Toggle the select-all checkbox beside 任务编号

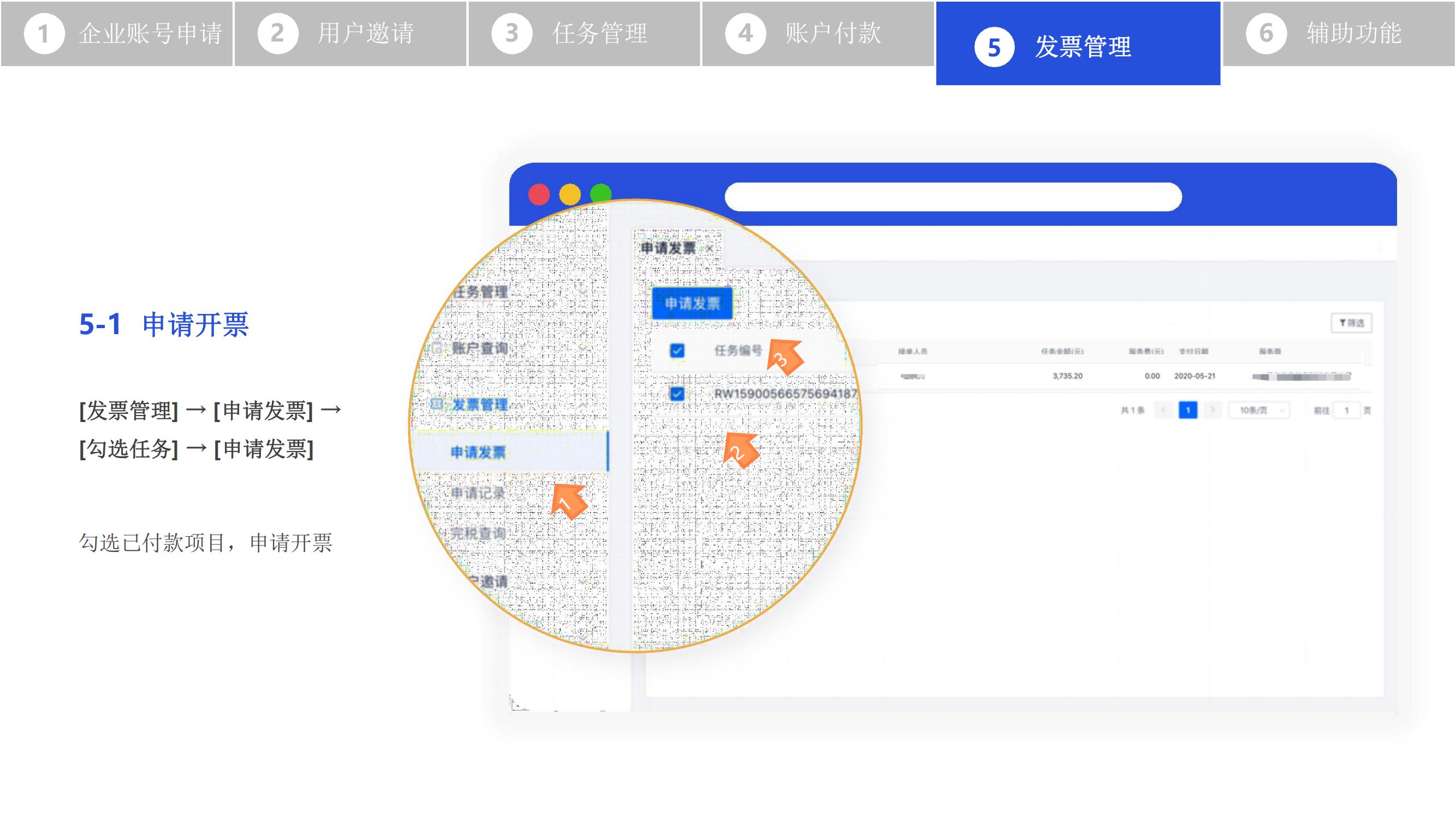click(x=676, y=351)
